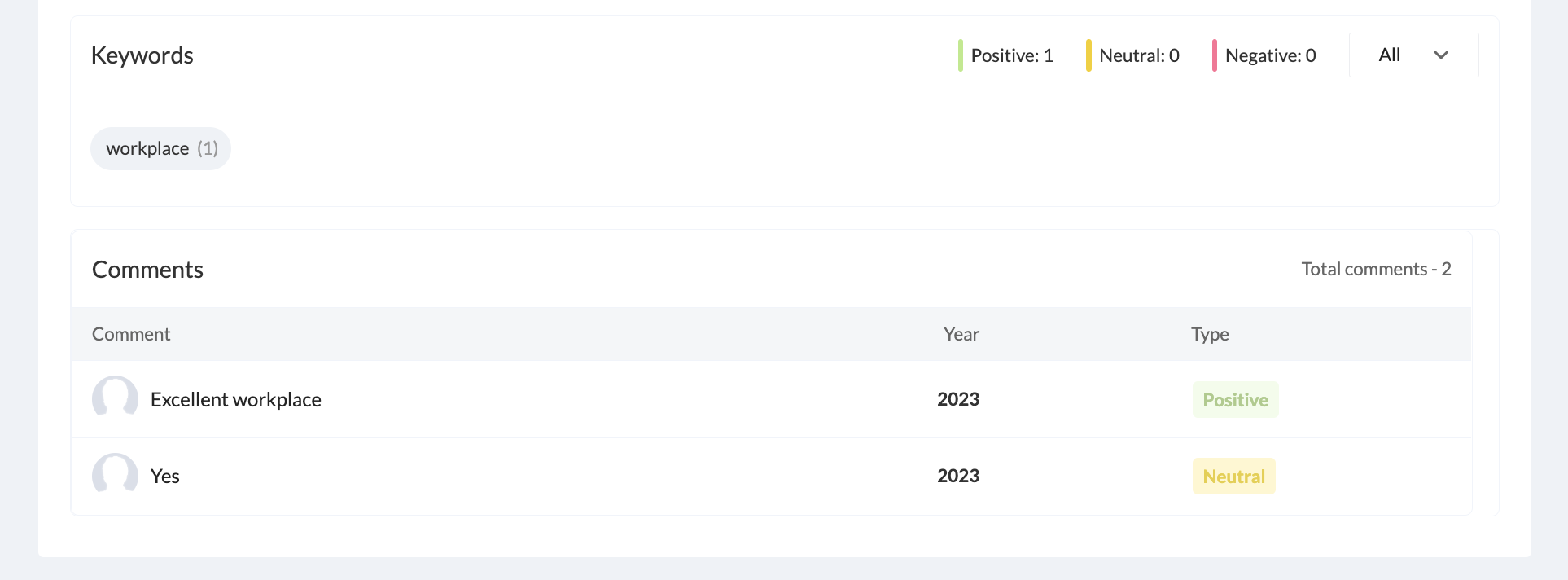
Task: Sort by the Comment column header
Action: tap(131, 334)
